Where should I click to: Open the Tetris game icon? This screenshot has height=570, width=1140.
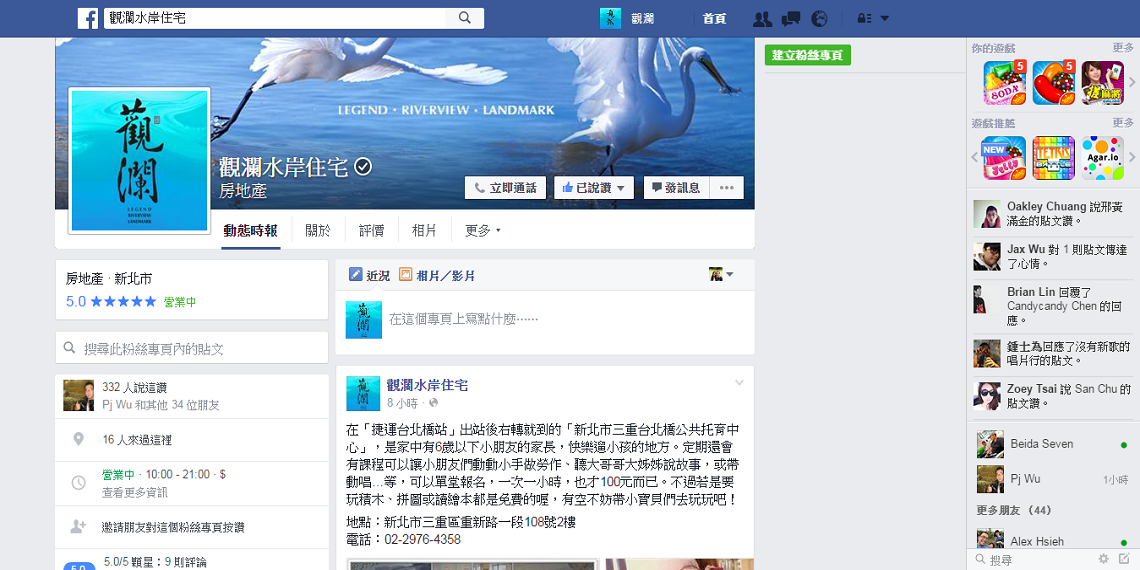[1053, 158]
